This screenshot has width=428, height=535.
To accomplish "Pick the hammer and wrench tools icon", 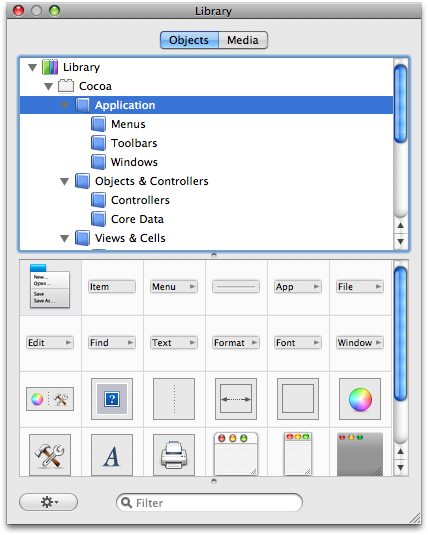I will pos(50,454).
